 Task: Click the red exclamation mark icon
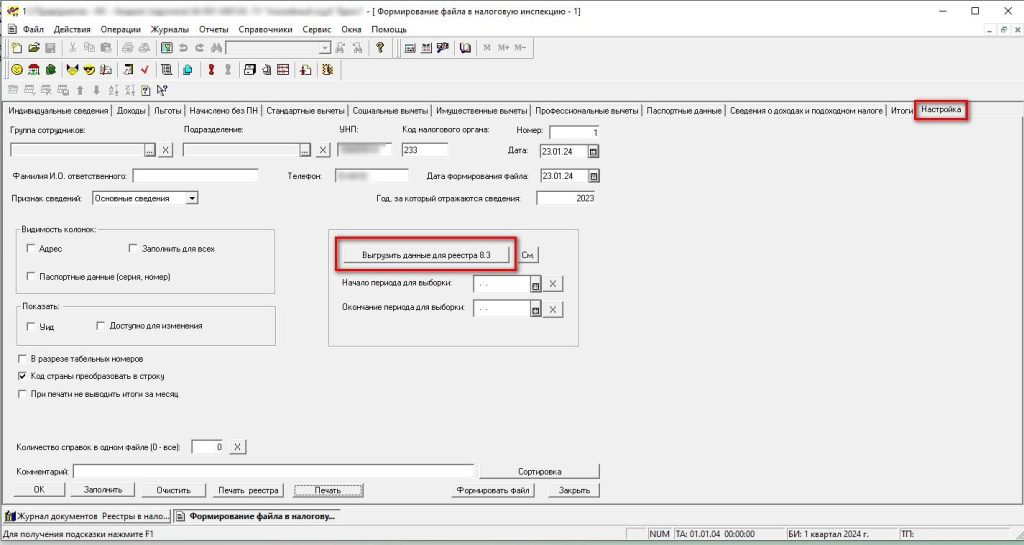coord(211,70)
